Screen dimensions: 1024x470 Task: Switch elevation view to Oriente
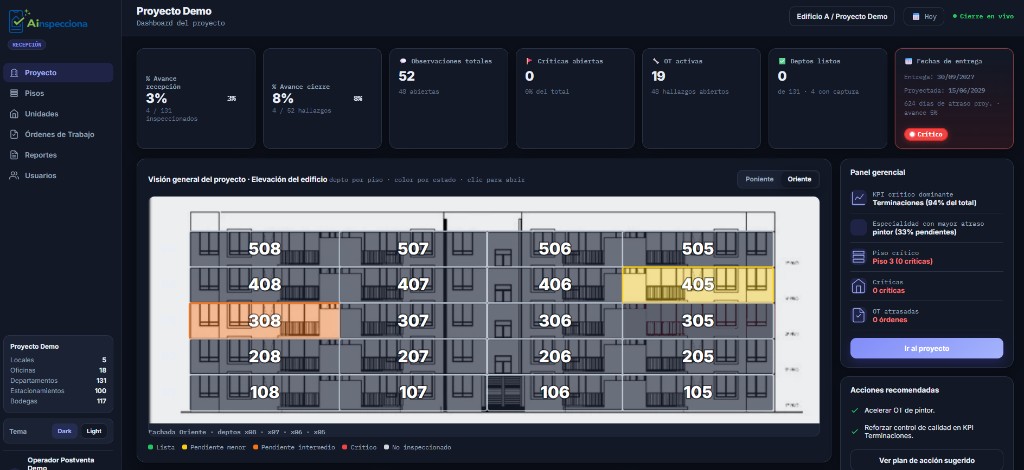[799, 179]
